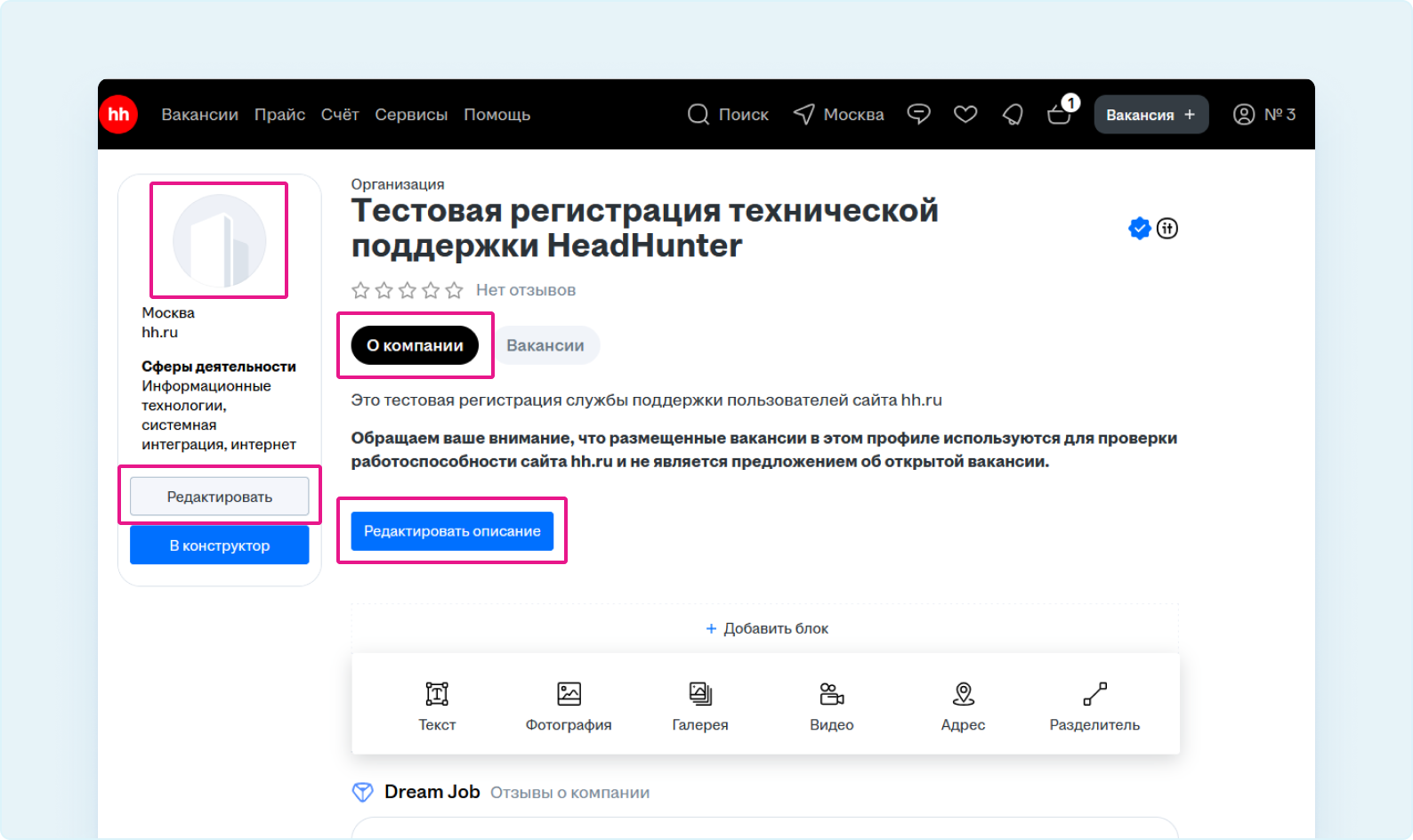1413x840 pixels.
Task: Click the Редактировать button in sidebar
Action: [x=220, y=497]
